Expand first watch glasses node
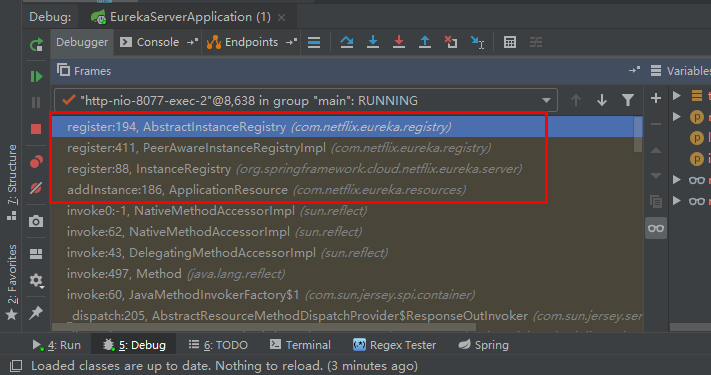The image size is (711, 375). (x=677, y=180)
